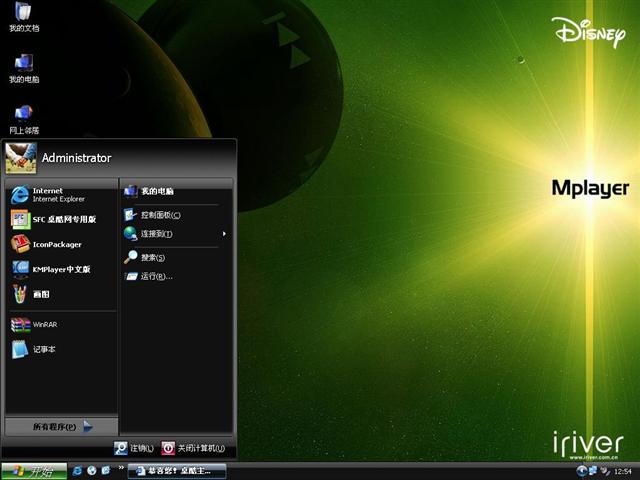Open 控制面板(C) control panel
The width and height of the screenshot is (640, 480).
176,215
